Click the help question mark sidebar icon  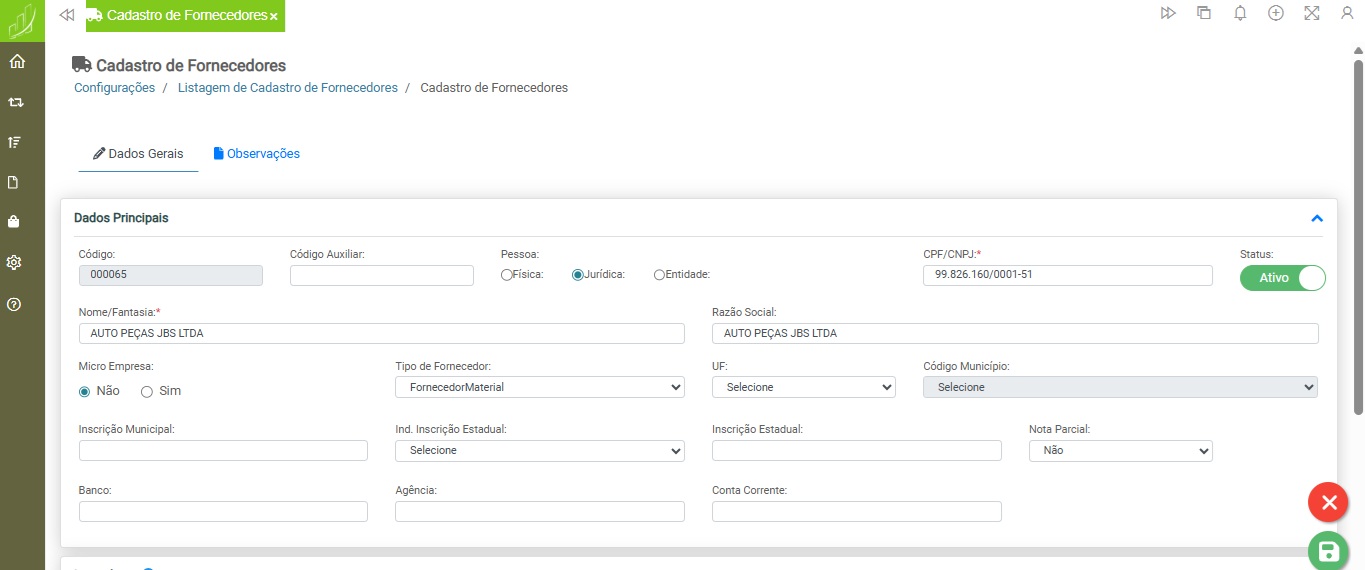pos(15,304)
